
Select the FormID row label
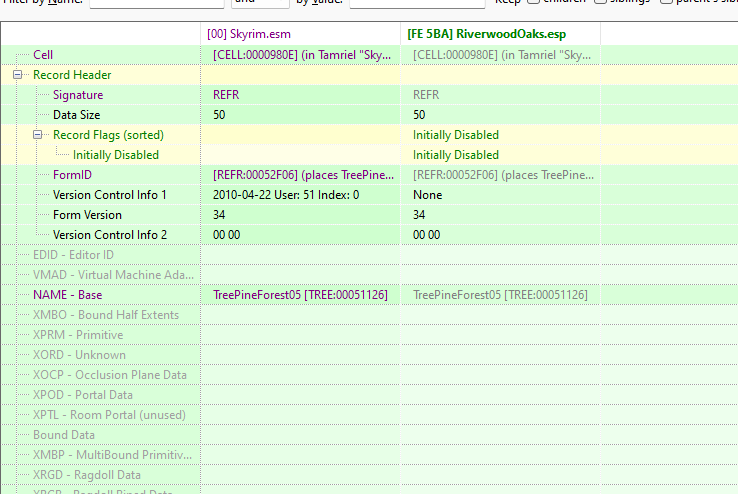(72, 175)
